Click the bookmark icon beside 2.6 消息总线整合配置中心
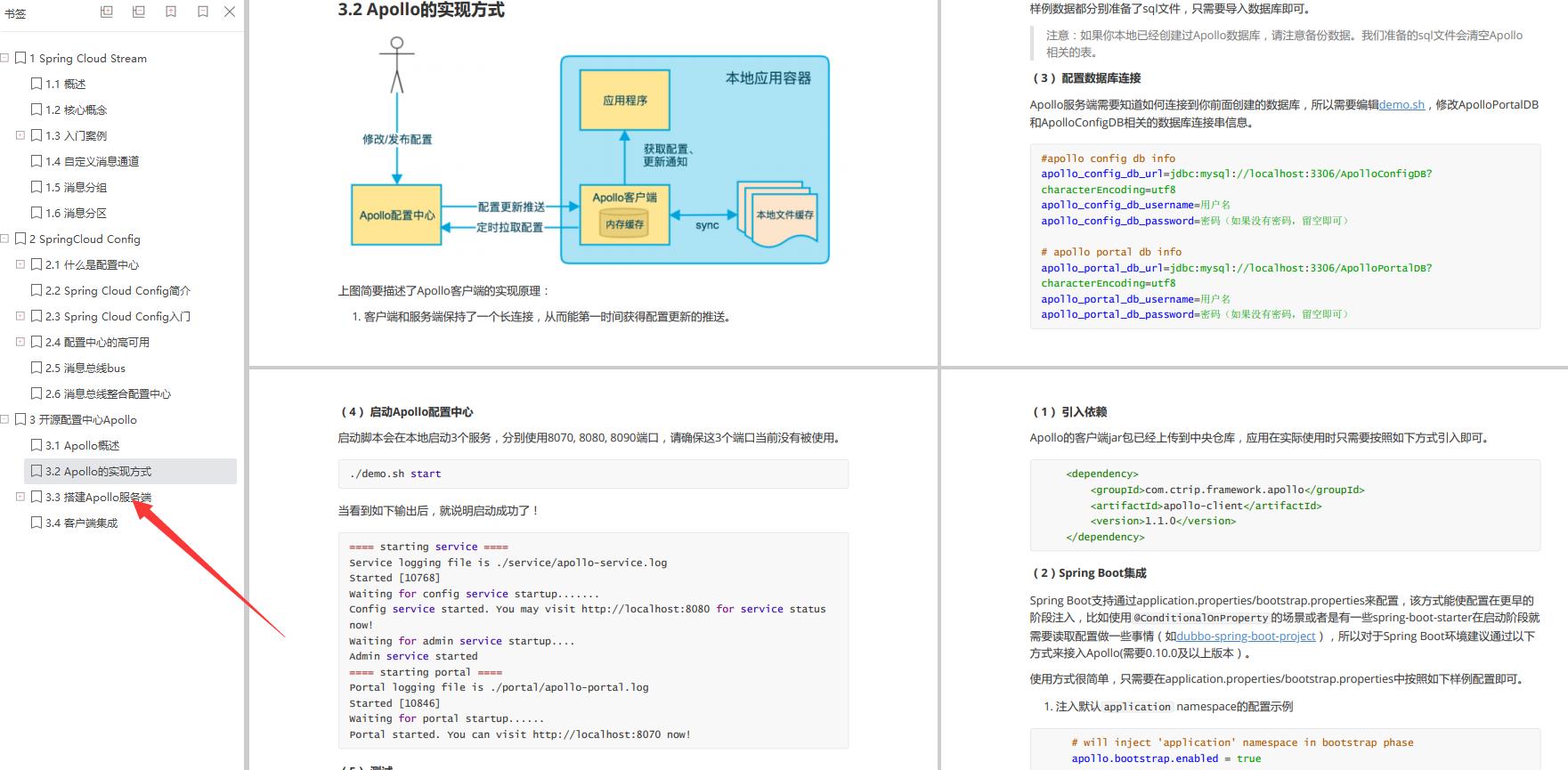The height and width of the screenshot is (770, 1568). [37, 393]
